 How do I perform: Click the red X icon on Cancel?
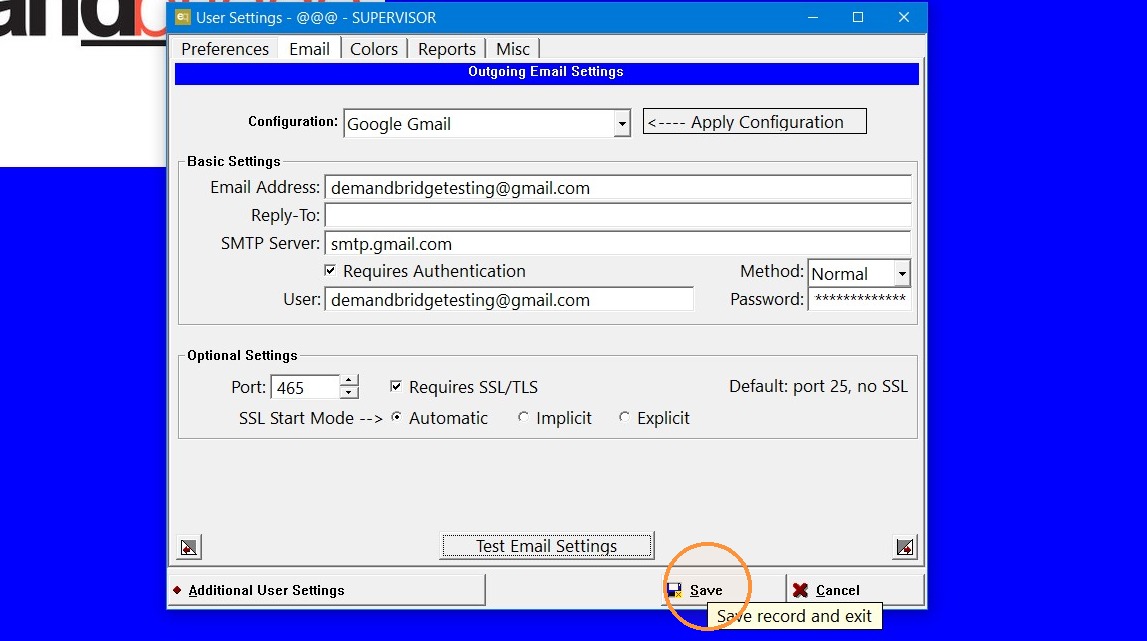pyautogui.click(x=800, y=590)
